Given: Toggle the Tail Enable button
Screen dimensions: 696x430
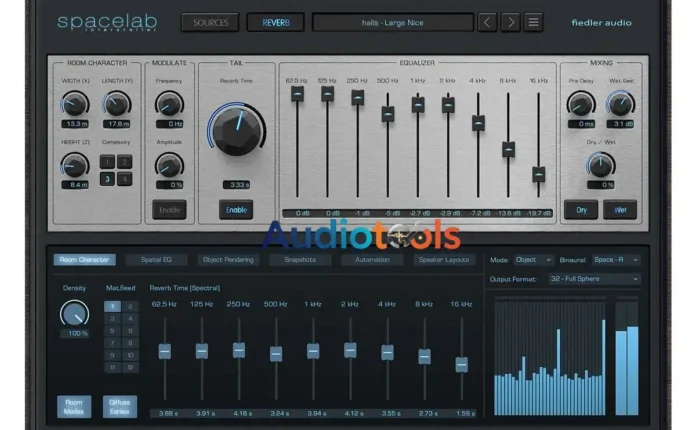Looking at the screenshot, I should (236, 210).
